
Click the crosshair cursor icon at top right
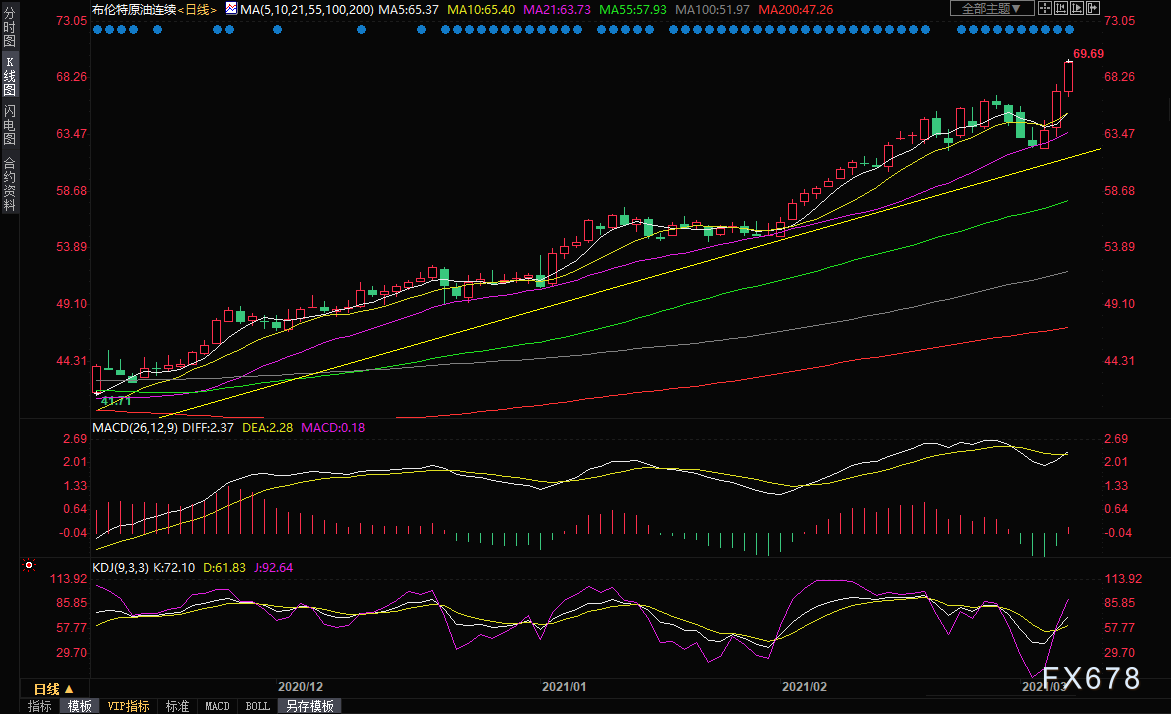click(x=1044, y=9)
